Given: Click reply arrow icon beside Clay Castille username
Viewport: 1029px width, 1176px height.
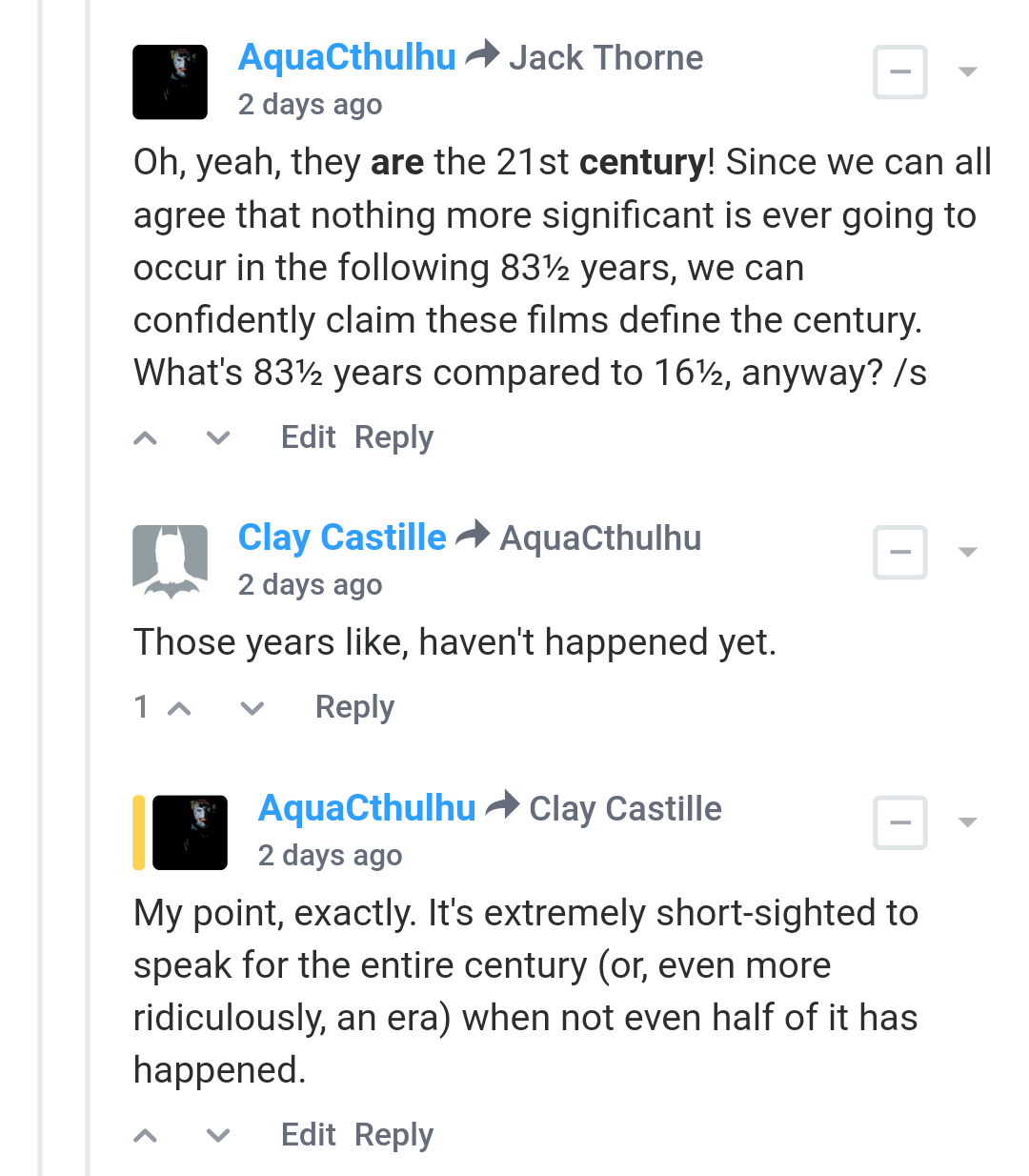Looking at the screenshot, I should [502, 805].
